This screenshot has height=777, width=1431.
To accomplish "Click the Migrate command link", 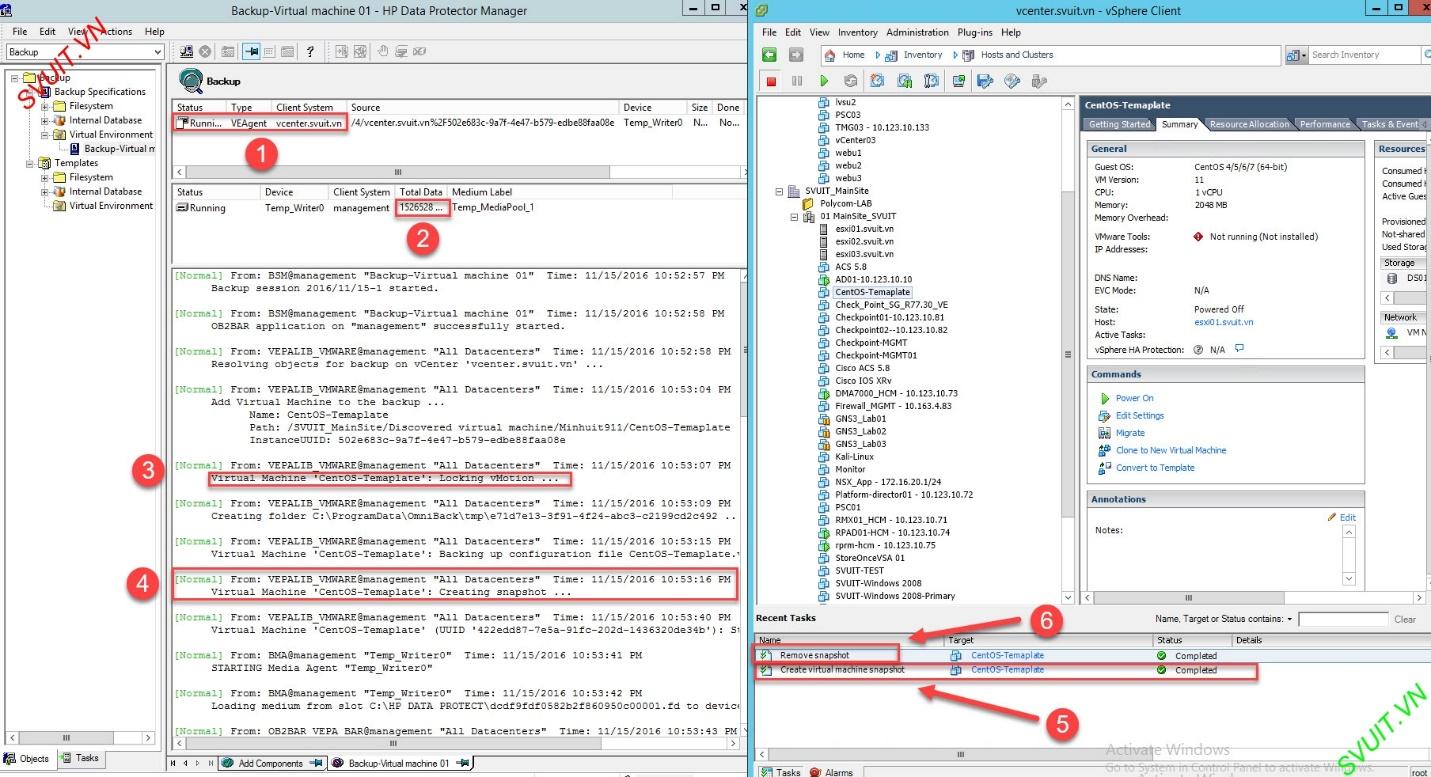I will click(x=1130, y=433).
